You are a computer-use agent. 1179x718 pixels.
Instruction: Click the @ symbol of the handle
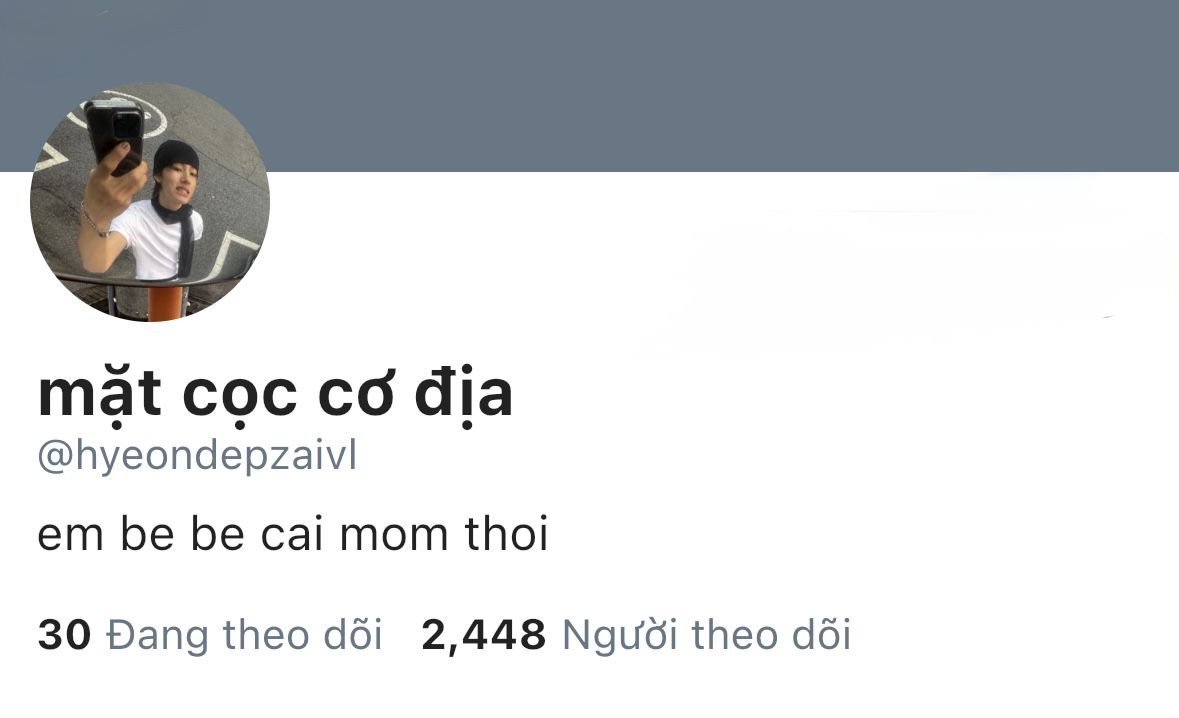pyautogui.click(x=55, y=458)
